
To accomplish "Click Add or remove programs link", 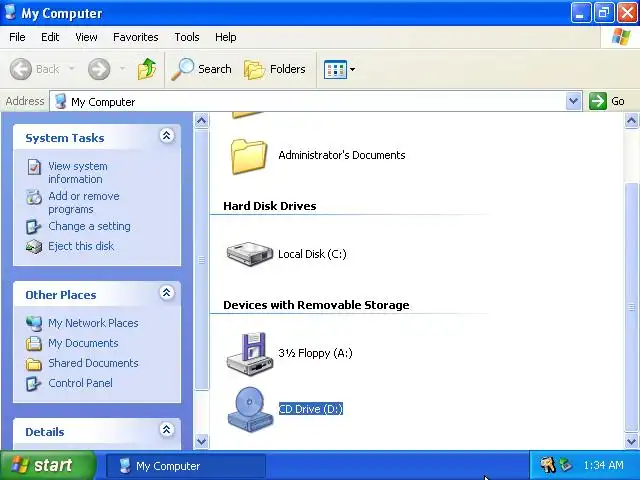I will [x=84, y=202].
